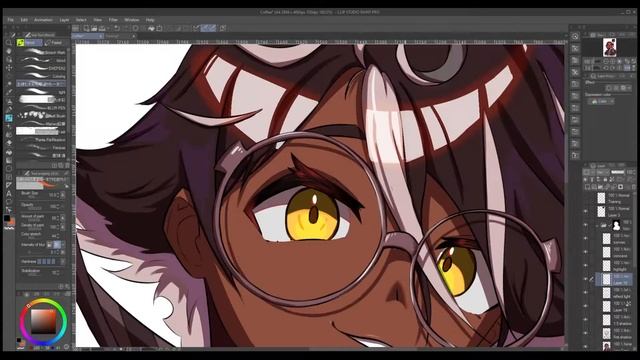Viewport: 640px width, 360px height.
Task: Open the File menu
Action: (x=11, y=20)
